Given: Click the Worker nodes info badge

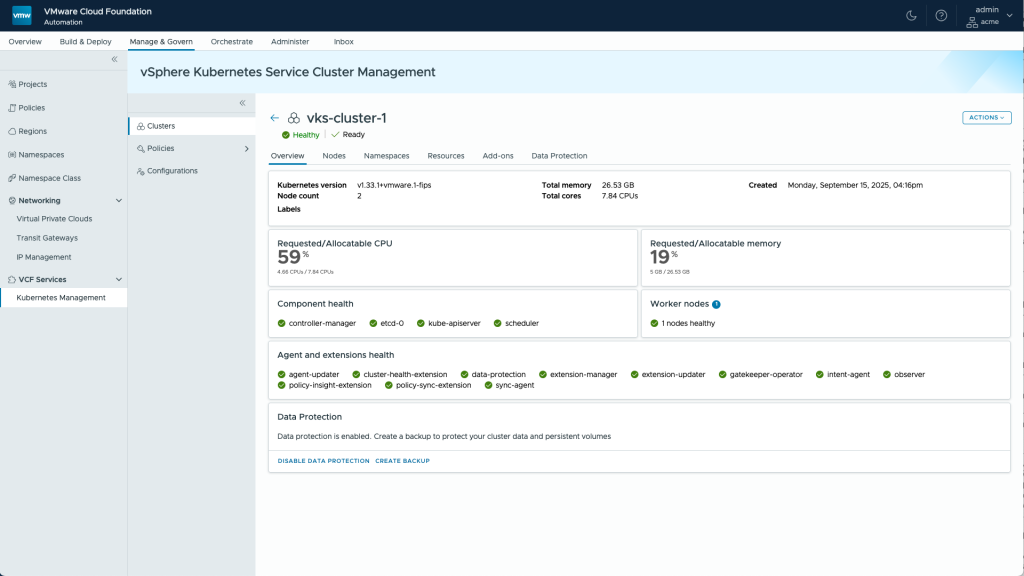Looking at the screenshot, I should [x=716, y=304].
